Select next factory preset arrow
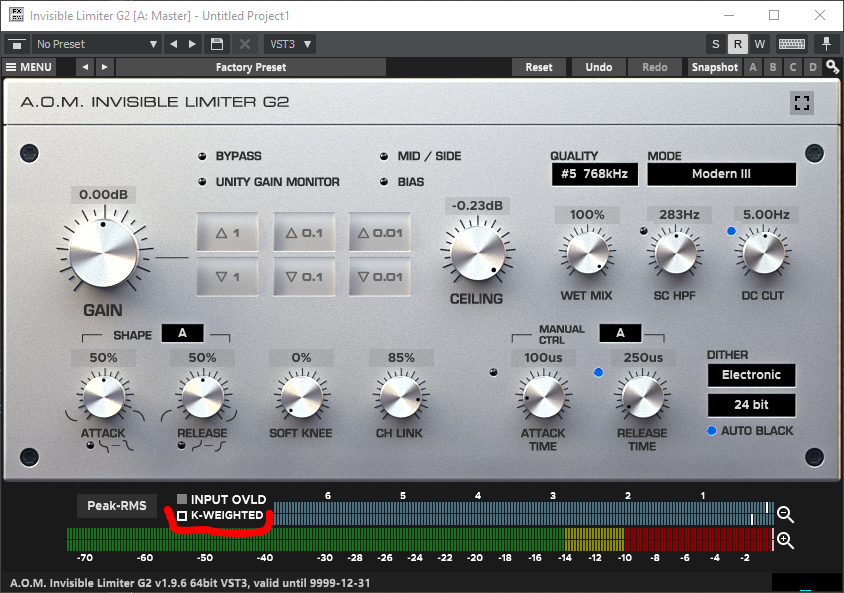 point(104,67)
